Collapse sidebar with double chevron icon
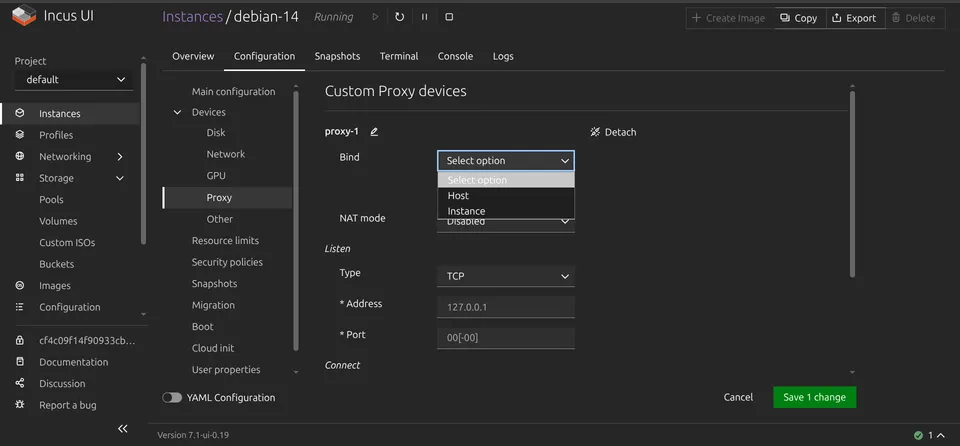The height and width of the screenshot is (446, 960). pos(122,428)
